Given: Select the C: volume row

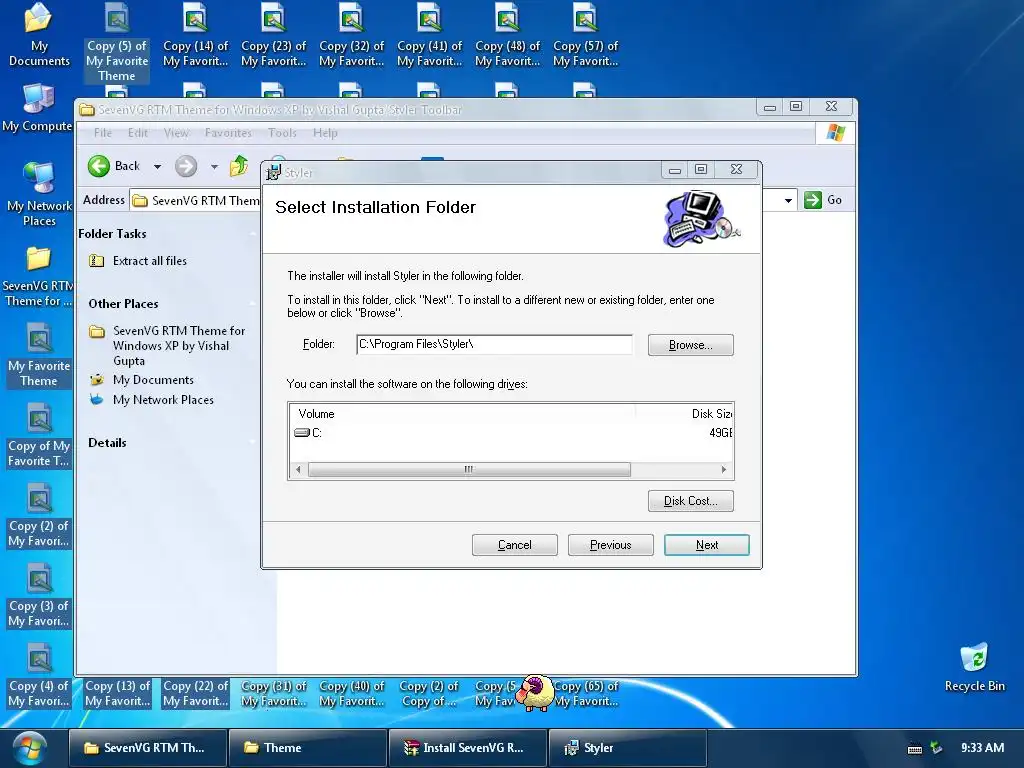Looking at the screenshot, I should (x=511, y=432).
